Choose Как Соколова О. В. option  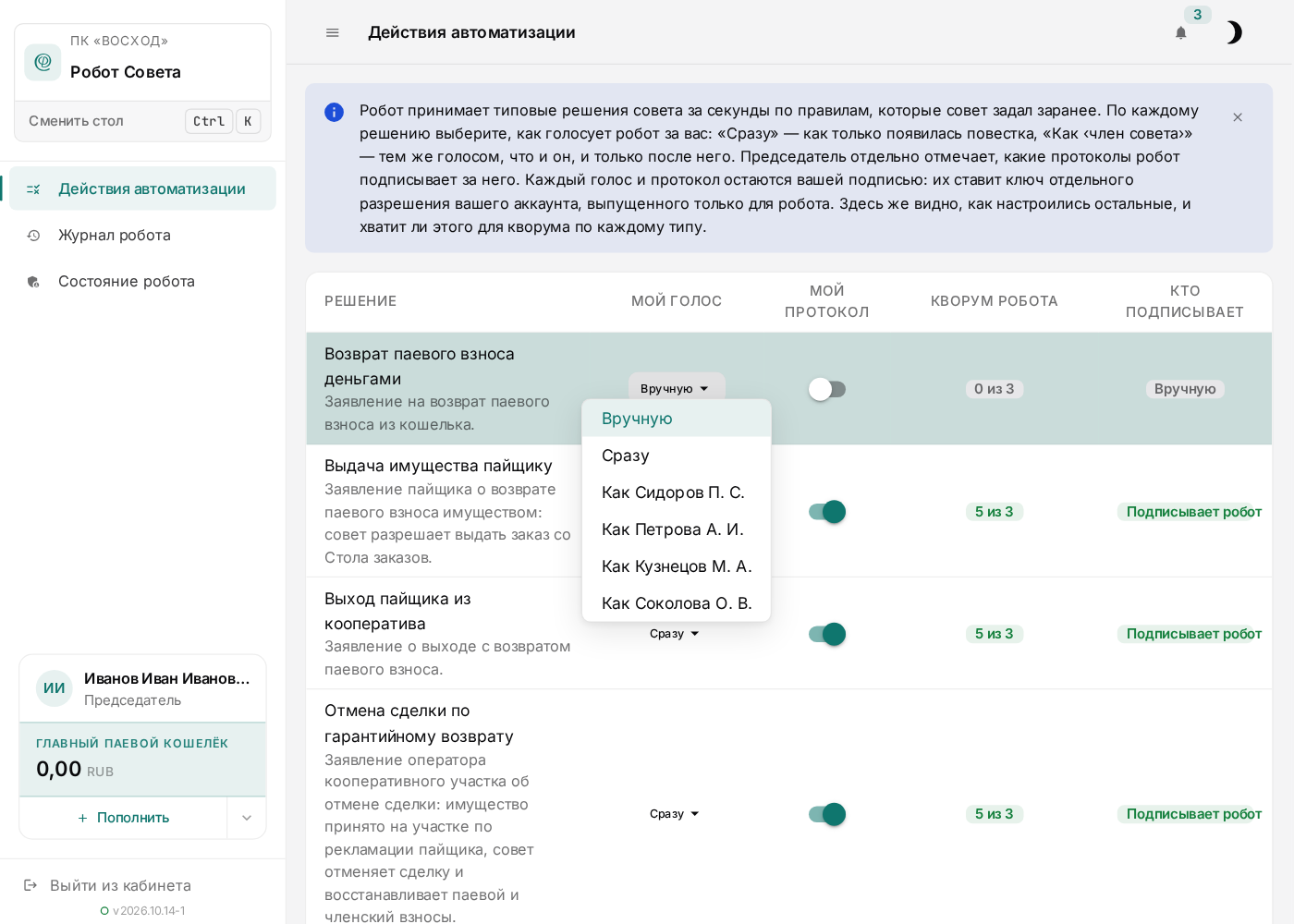[677, 603]
